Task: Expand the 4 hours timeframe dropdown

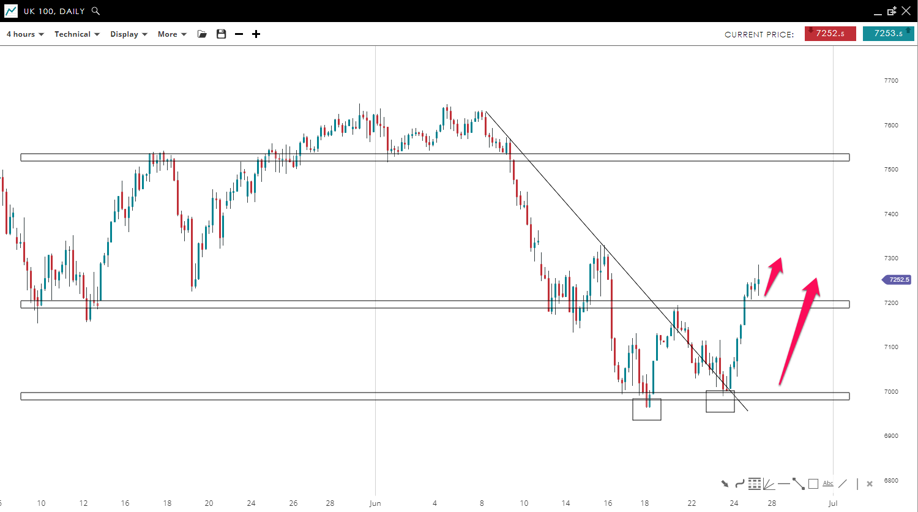Action: [25, 34]
